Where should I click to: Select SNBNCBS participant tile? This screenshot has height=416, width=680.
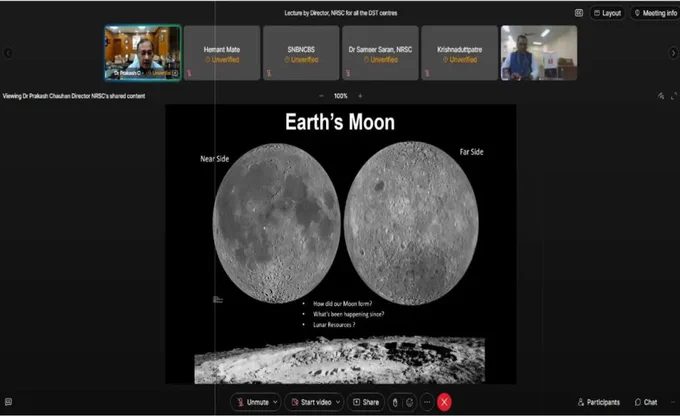click(x=301, y=52)
